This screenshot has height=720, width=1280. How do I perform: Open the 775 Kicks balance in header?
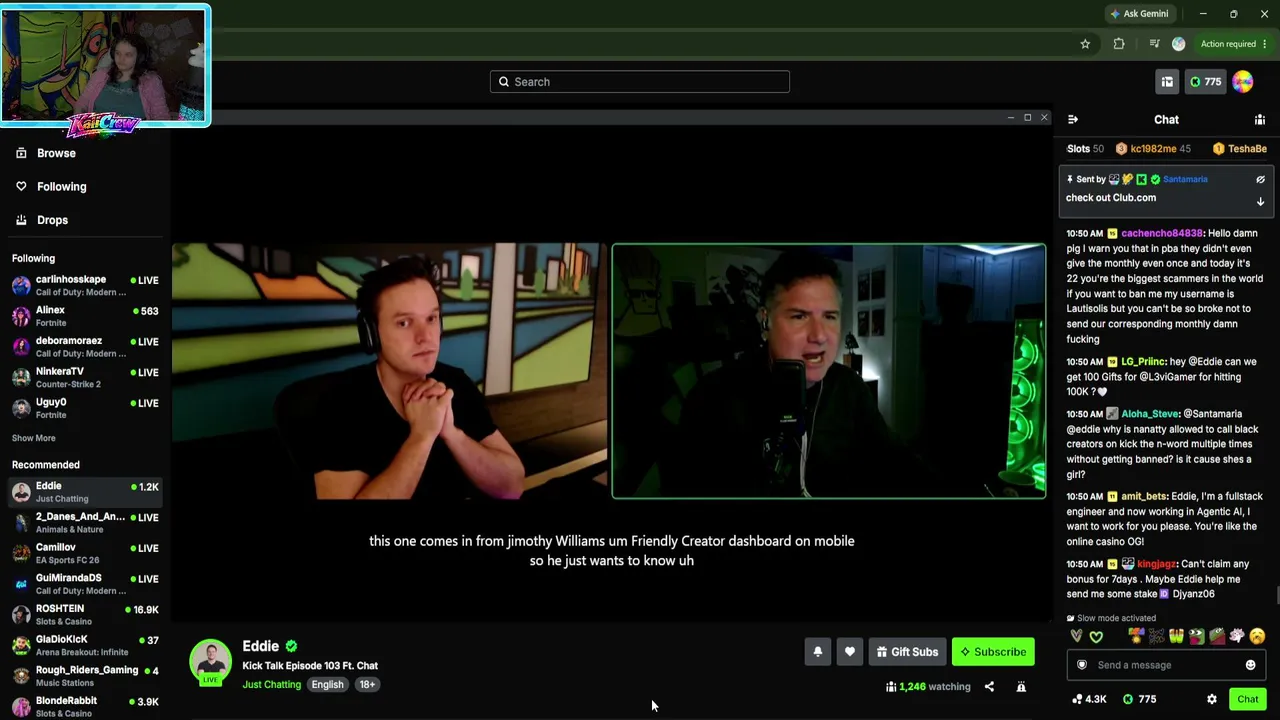[x=1205, y=82]
